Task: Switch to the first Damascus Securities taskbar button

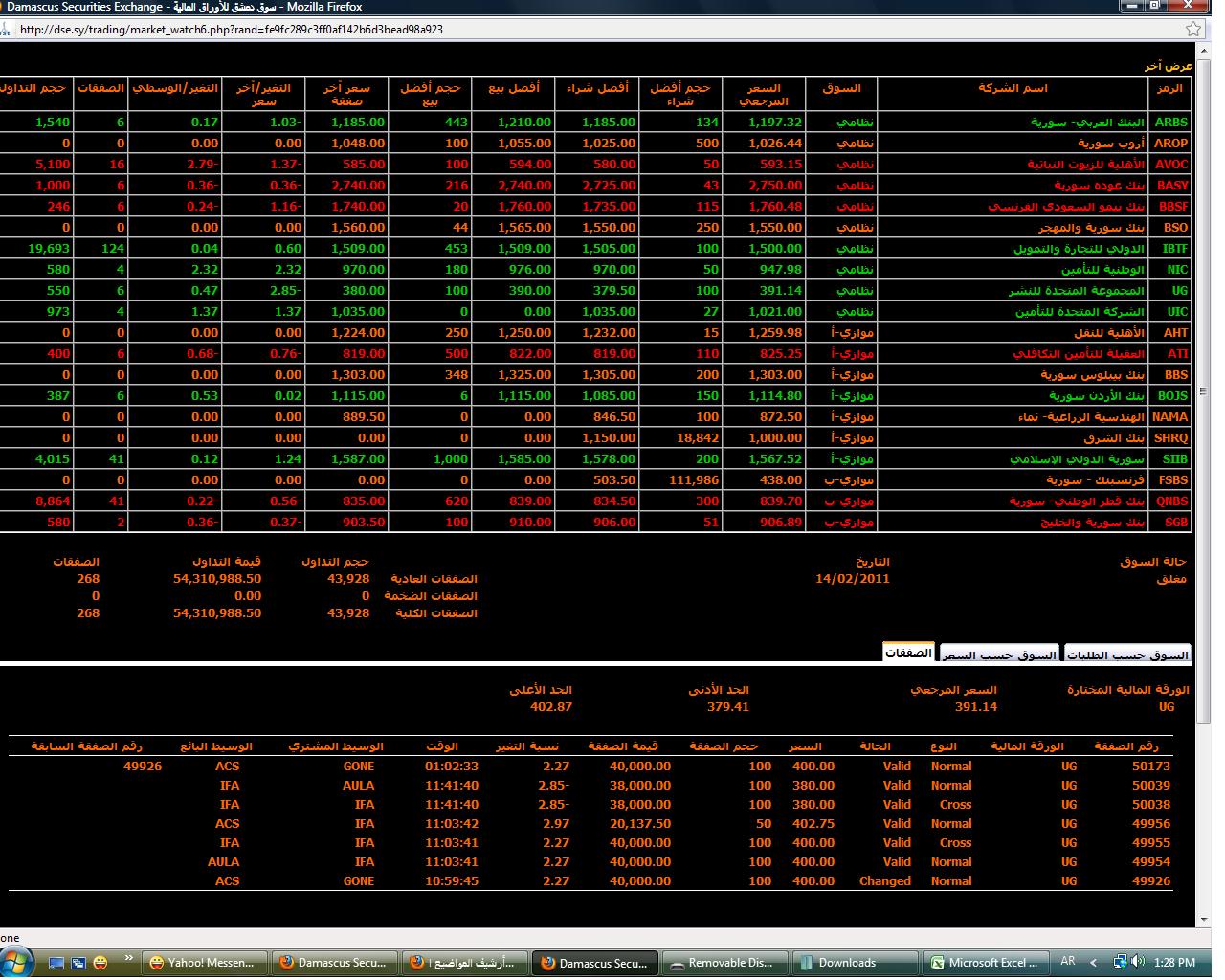Action: [x=334, y=963]
